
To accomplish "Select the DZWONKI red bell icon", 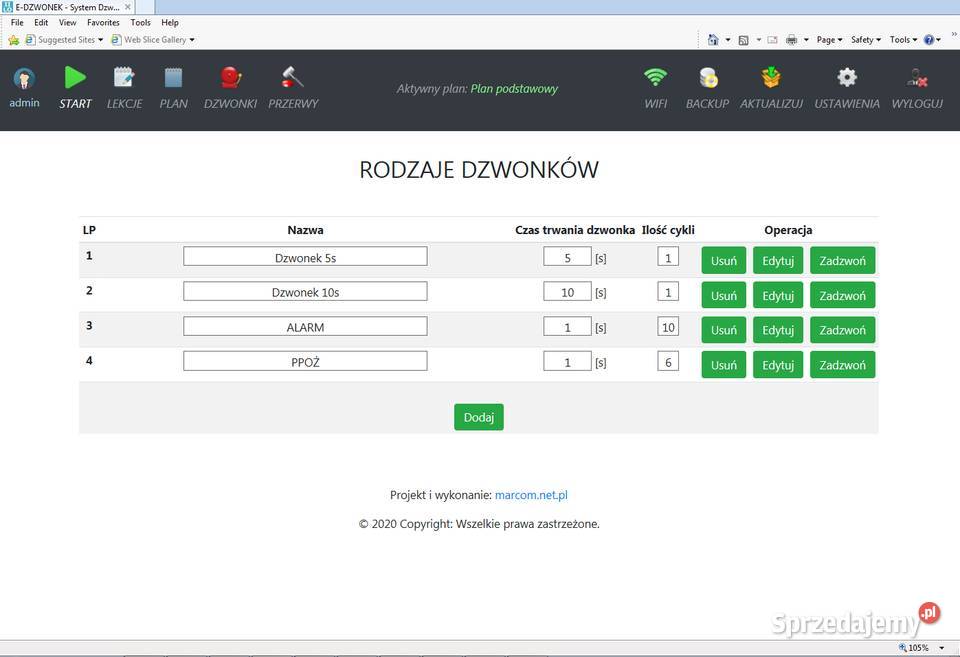I will click(x=230, y=78).
